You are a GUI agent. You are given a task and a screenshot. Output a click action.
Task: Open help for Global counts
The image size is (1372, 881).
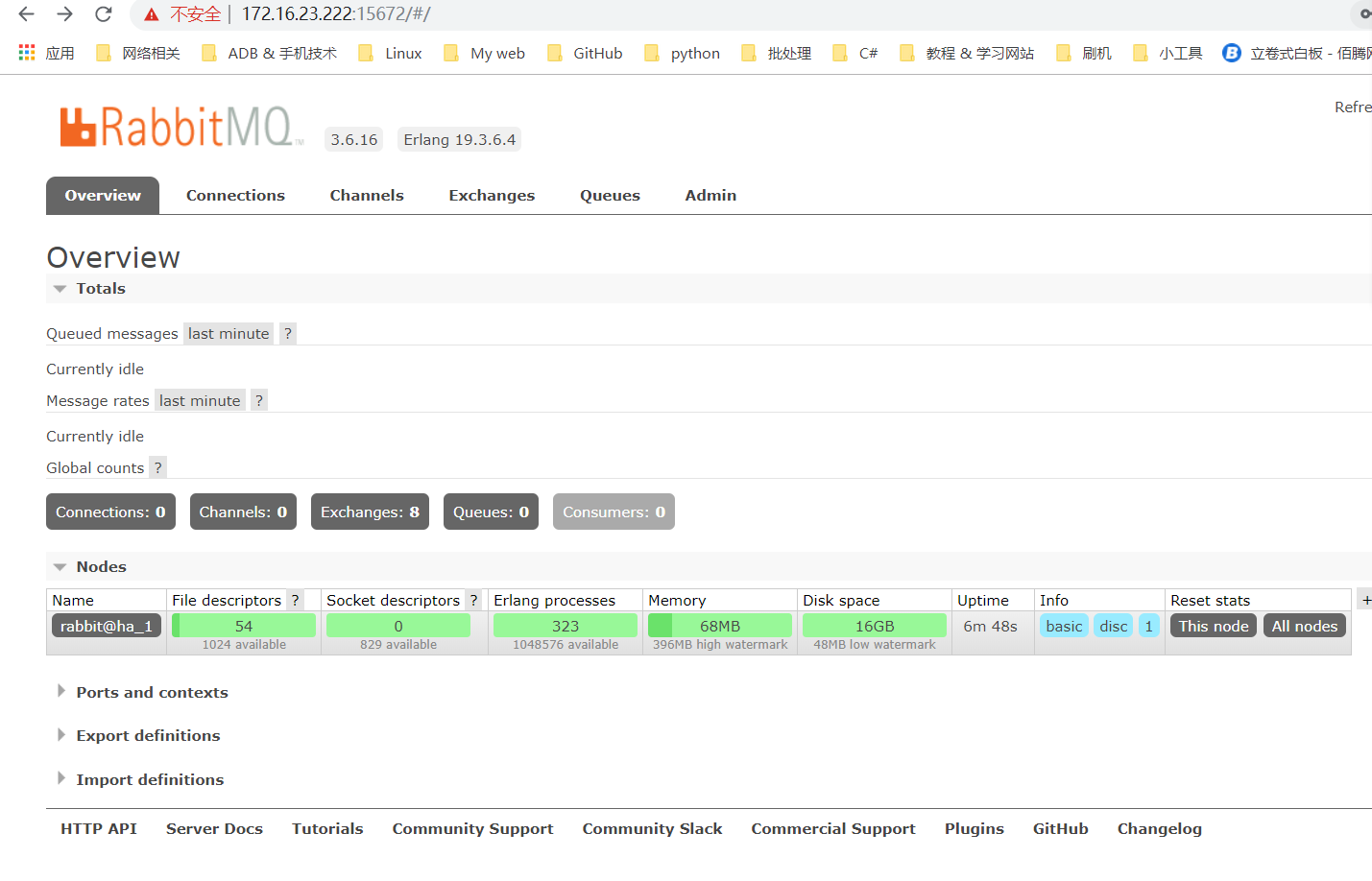(157, 467)
